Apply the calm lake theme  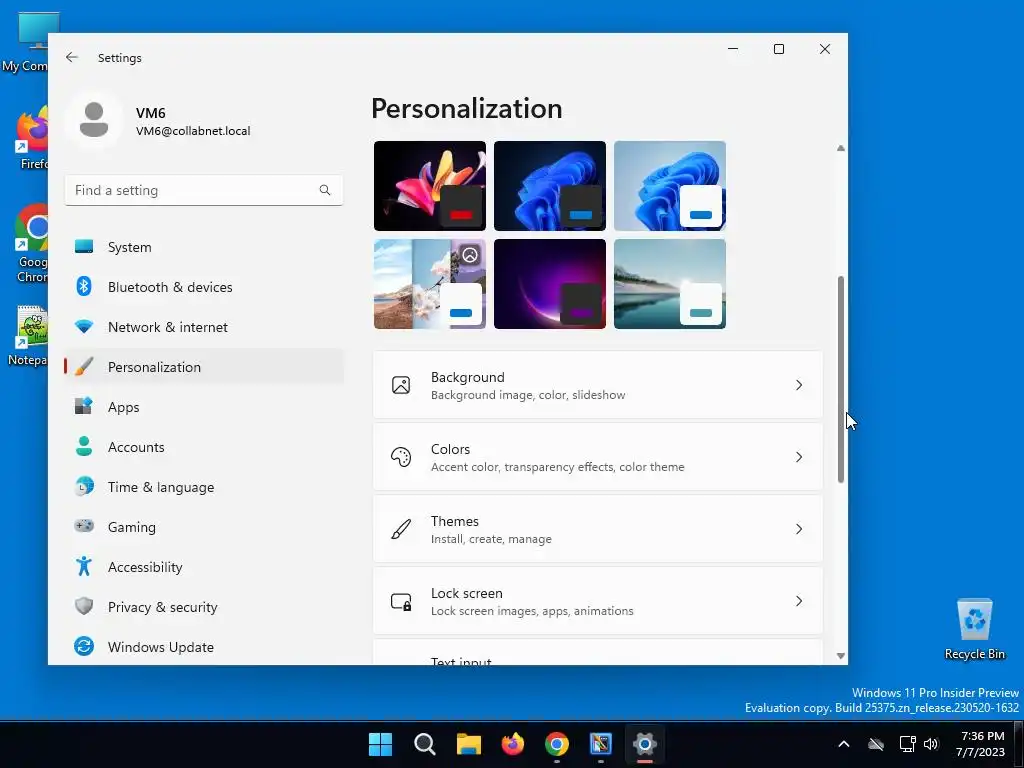click(x=670, y=283)
